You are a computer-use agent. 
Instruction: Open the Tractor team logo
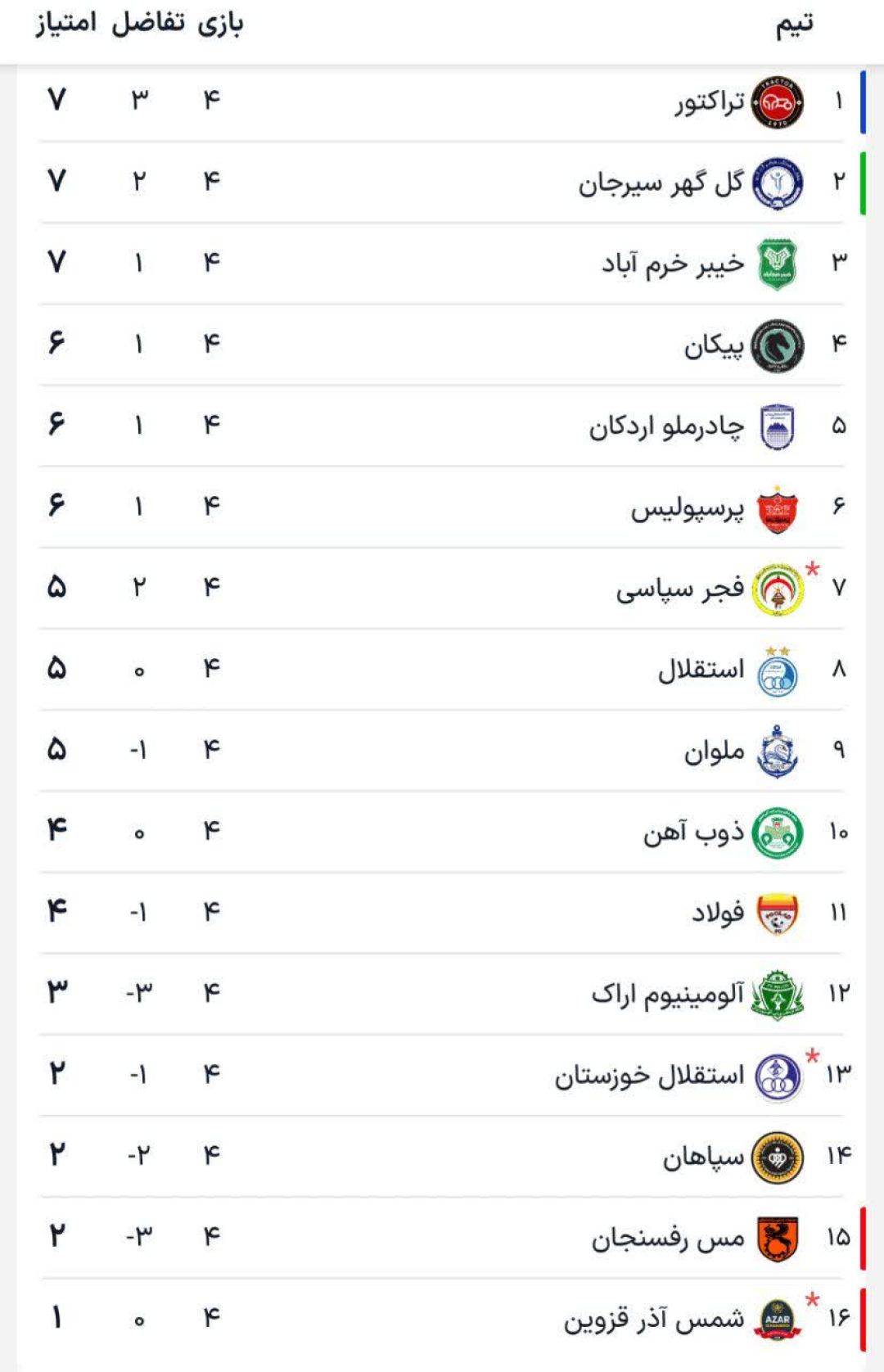777,102
